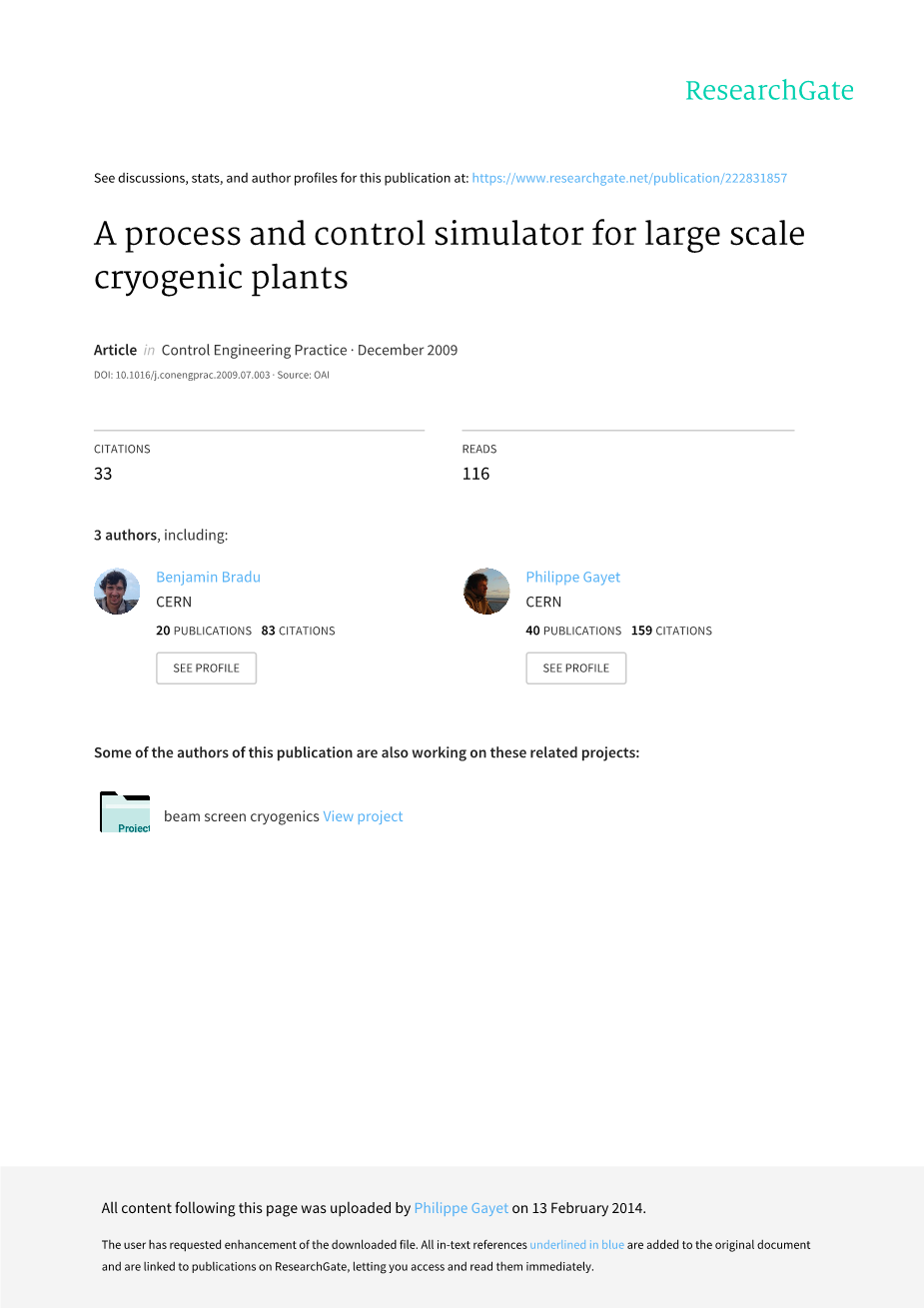Click the ResearchGate logo
This screenshot has height=1308, width=924.
click(x=769, y=91)
